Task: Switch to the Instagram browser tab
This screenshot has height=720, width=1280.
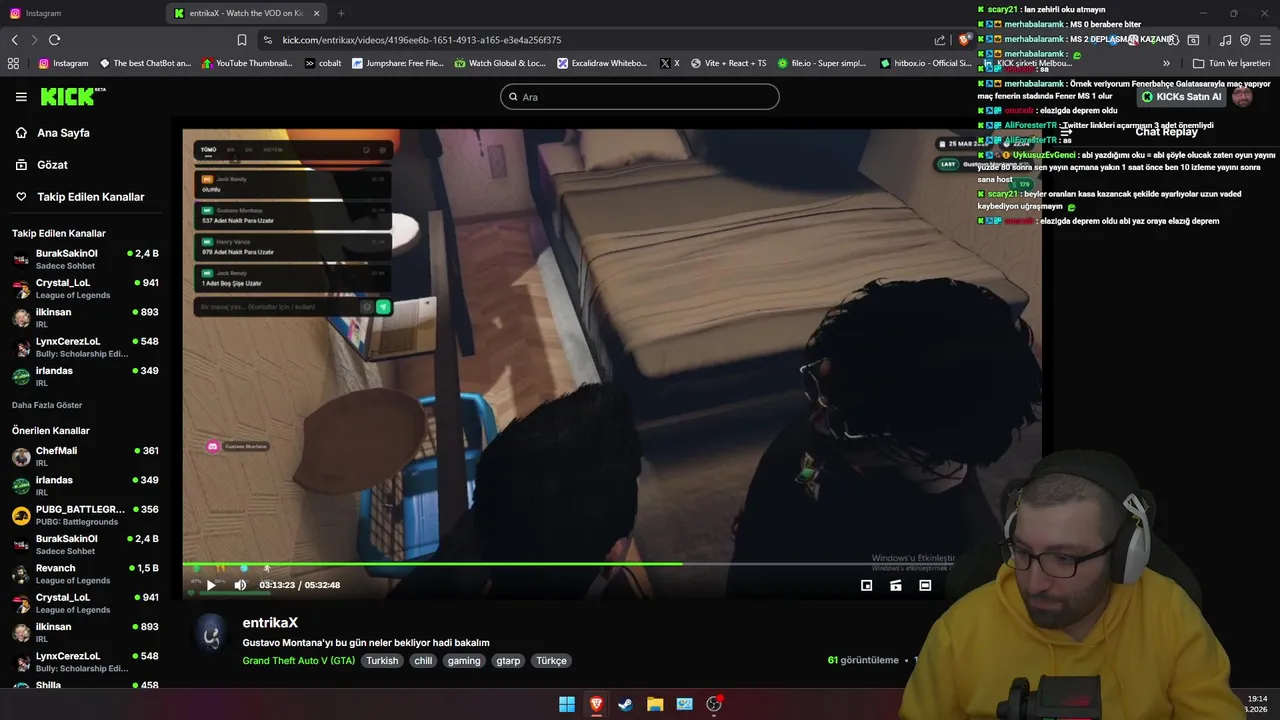Action: 80,13
